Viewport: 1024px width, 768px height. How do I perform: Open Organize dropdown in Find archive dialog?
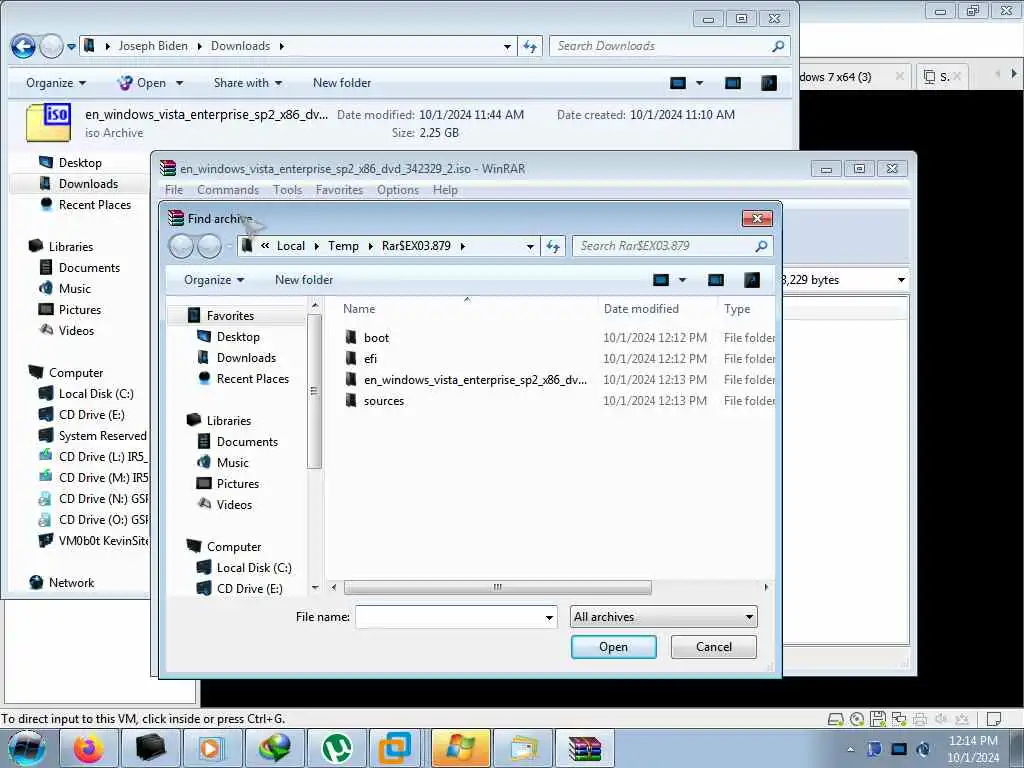tap(214, 280)
